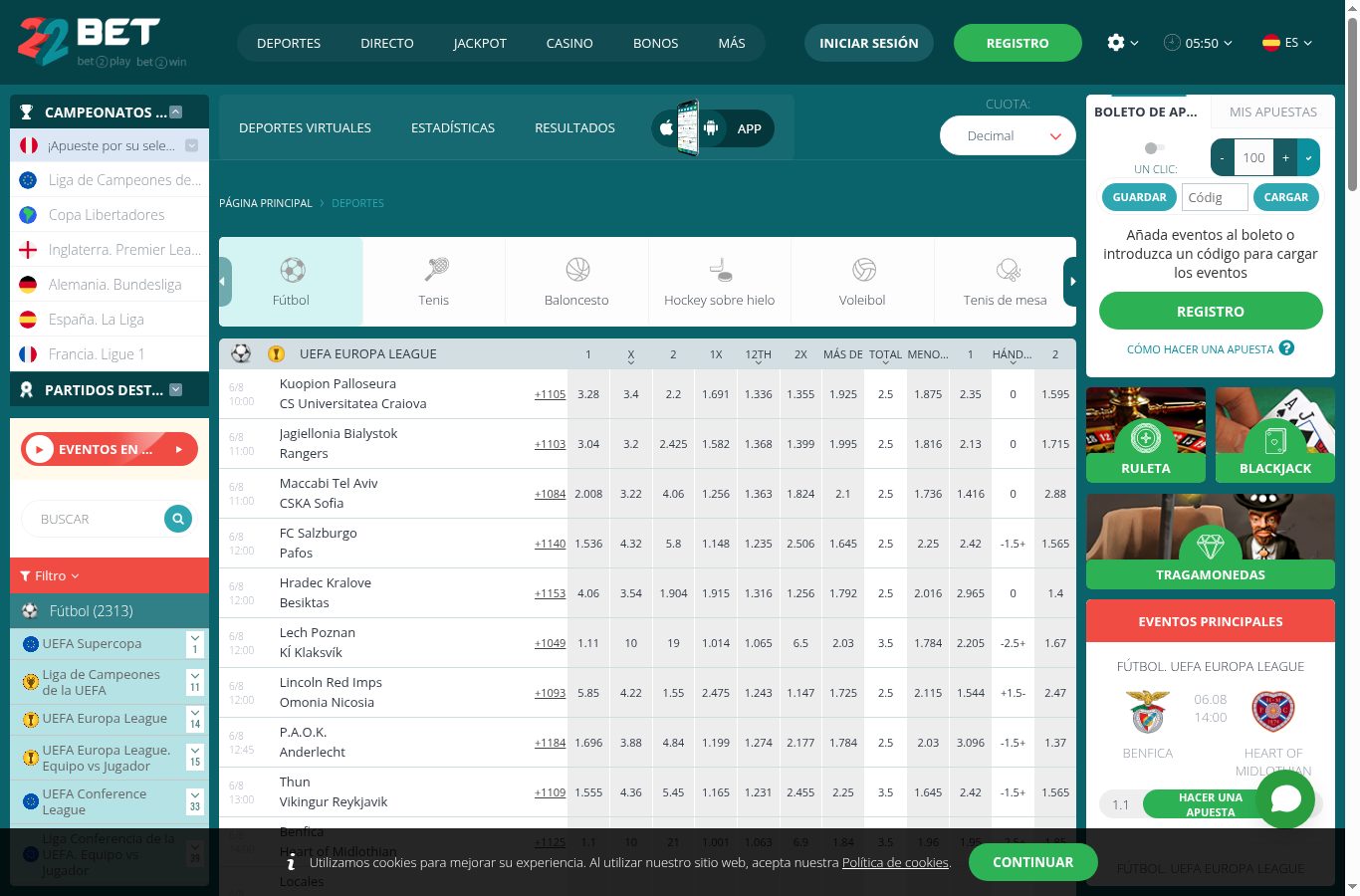Click the play icon in Eventos en
Screen dimensions: 1360x896
(39, 450)
